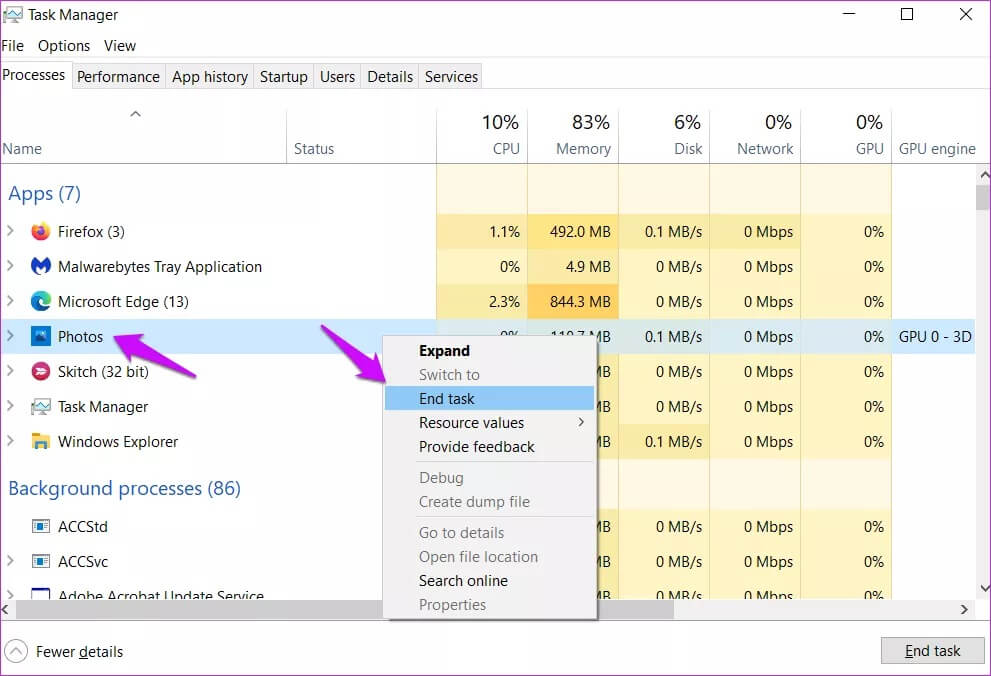This screenshot has width=991, height=676.
Task: Choose Expand in the context menu
Action: (x=489, y=351)
